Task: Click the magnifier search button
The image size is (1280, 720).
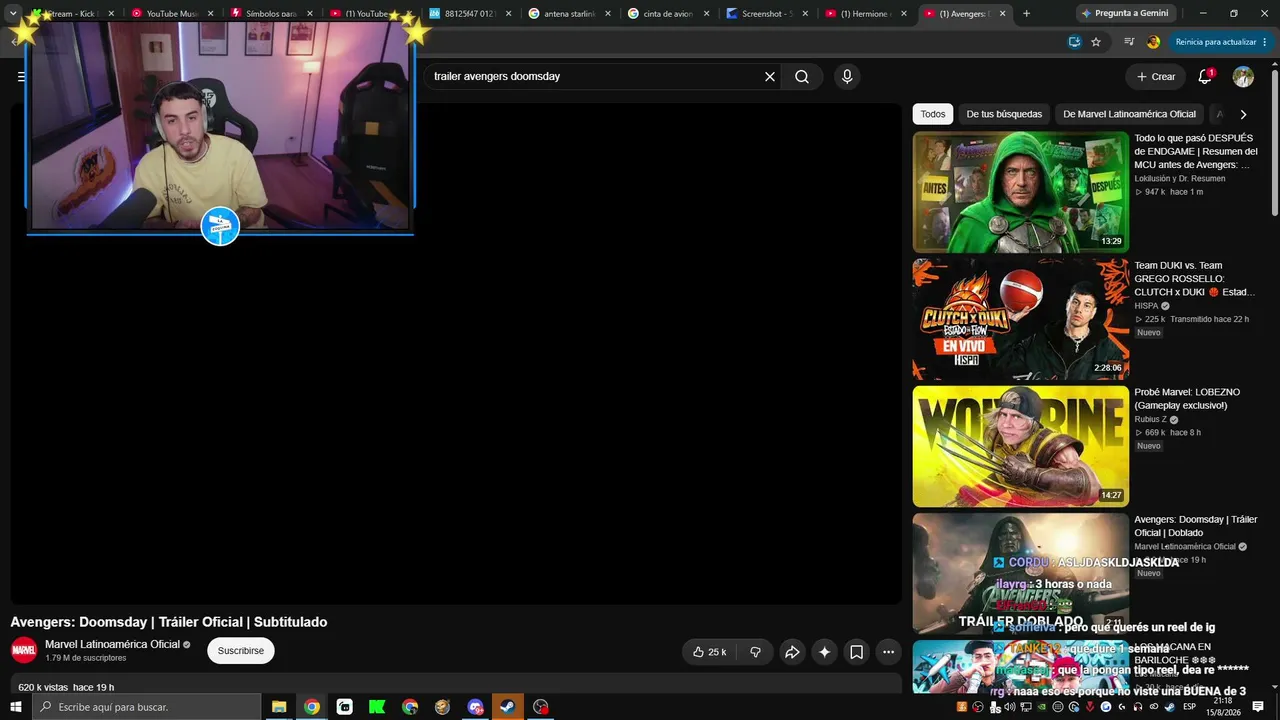Action: [x=802, y=77]
